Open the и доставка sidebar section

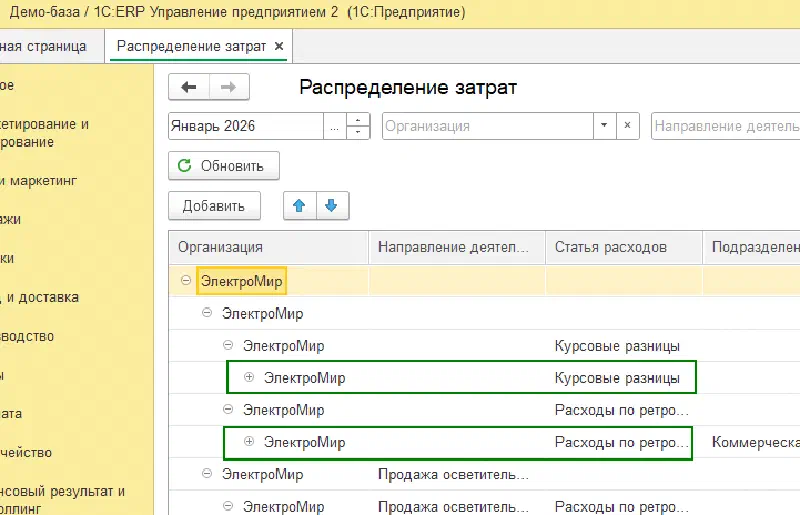coord(39,297)
